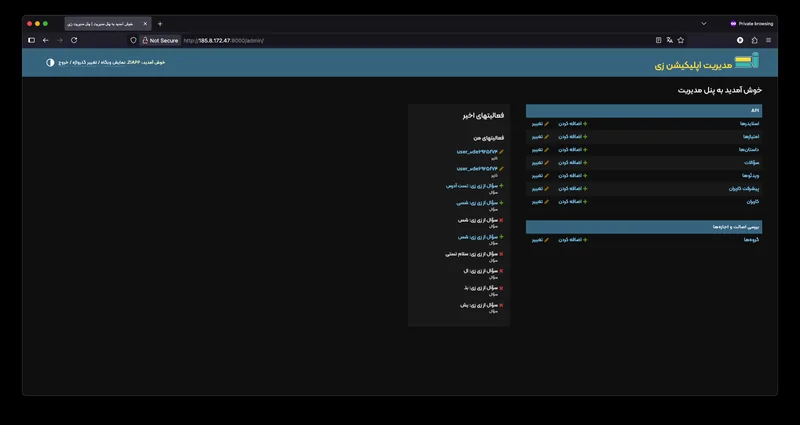Open the داستان‌ها model list
Image resolution: width=800 pixels, height=425 pixels.
click(x=749, y=149)
